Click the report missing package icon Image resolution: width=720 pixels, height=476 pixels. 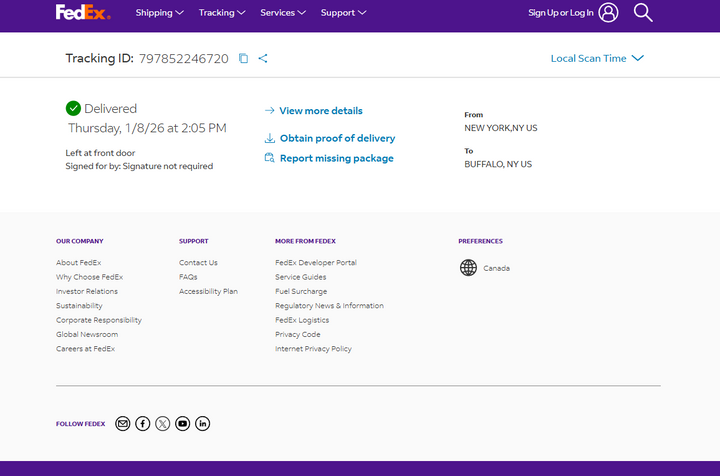click(270, 158)
